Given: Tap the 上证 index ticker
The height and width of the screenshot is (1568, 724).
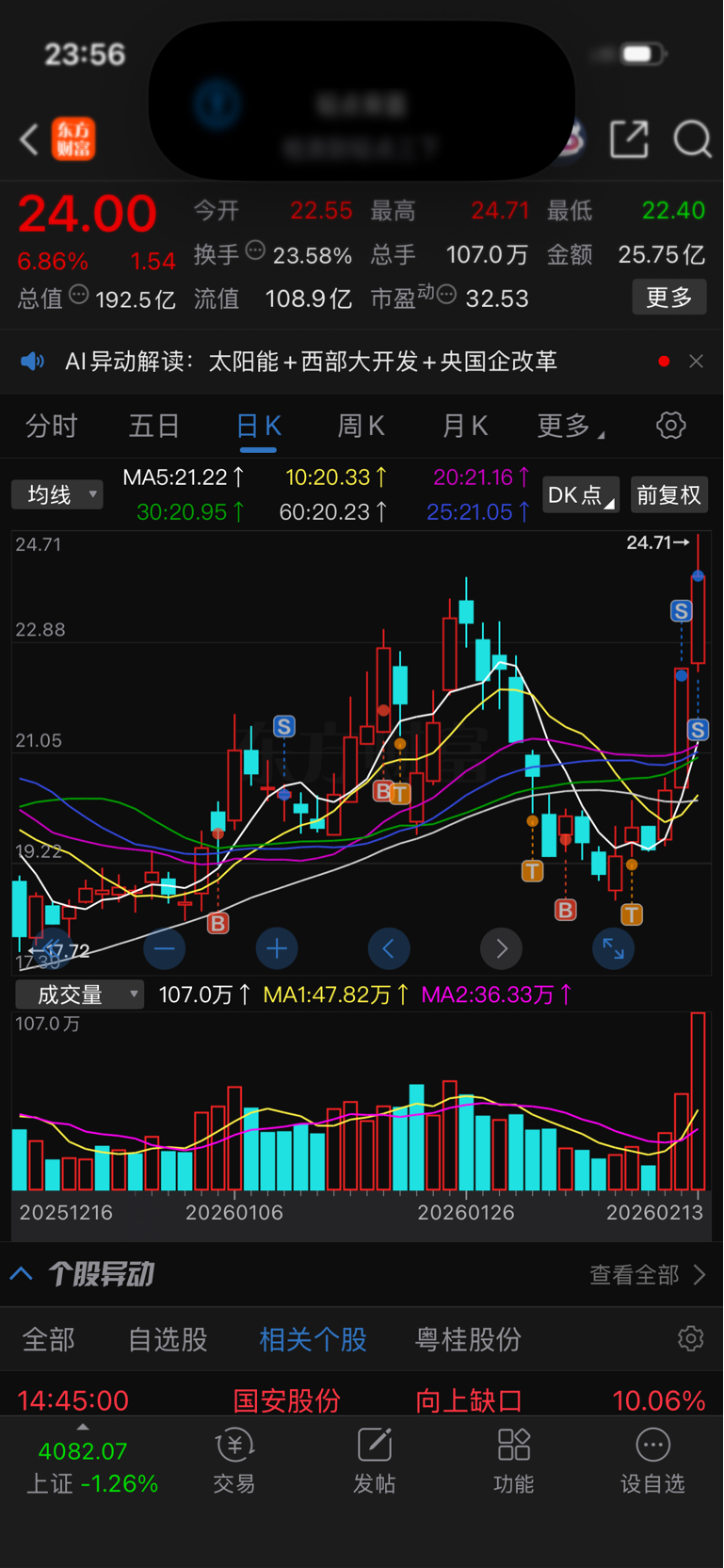Looking at the screenshot, I should click(92, 1467).
